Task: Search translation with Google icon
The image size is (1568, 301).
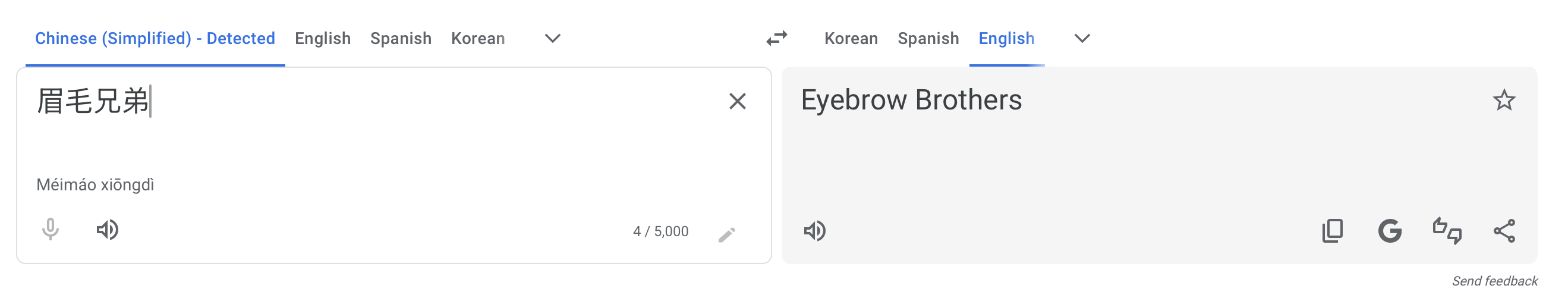Action: (x=1390, y=231)
